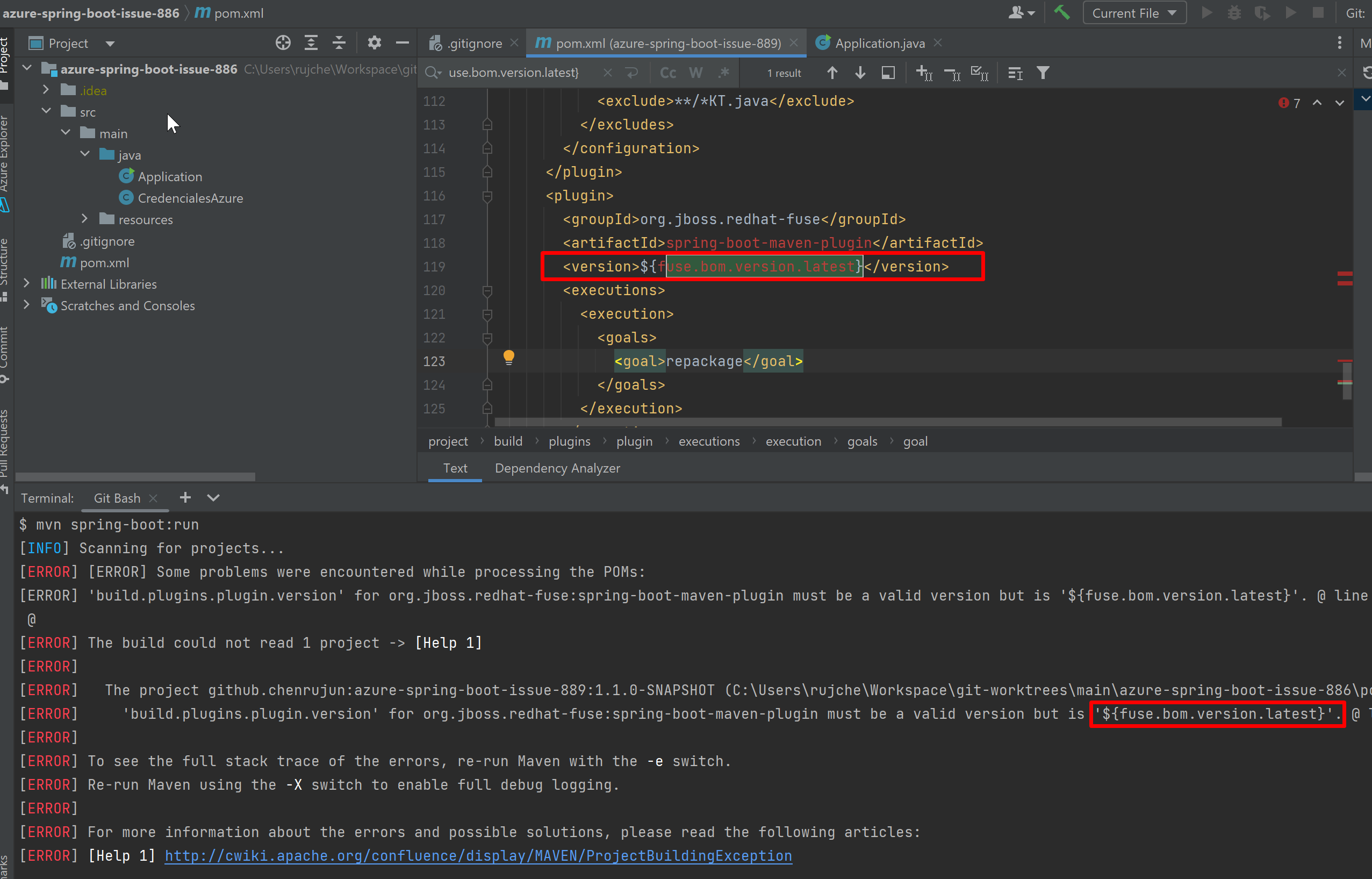Open the Current File run configuration dropdown

[x=1134, y=12]
